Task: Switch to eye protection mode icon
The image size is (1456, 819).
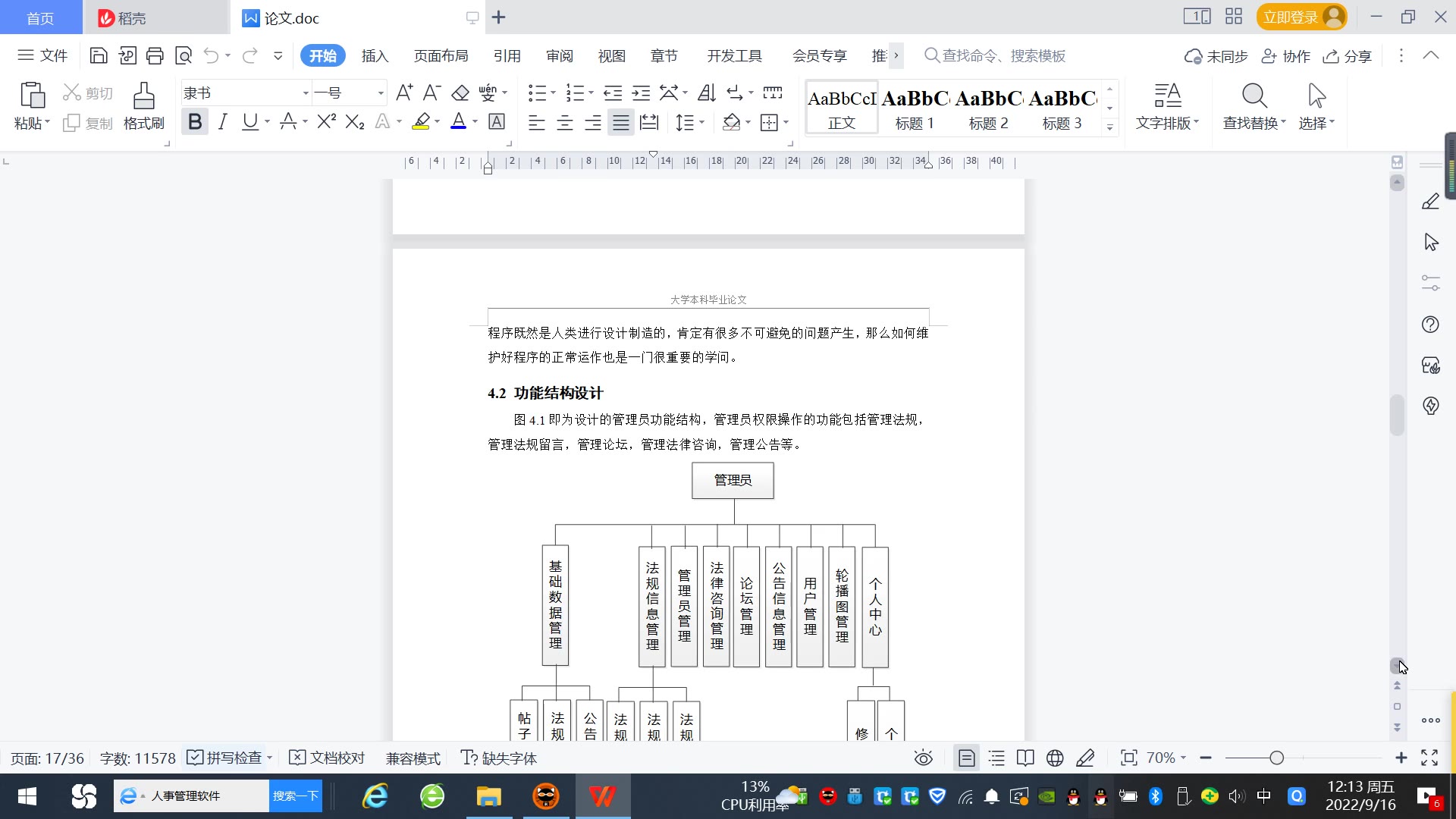Action: click(x=923, y=758)
